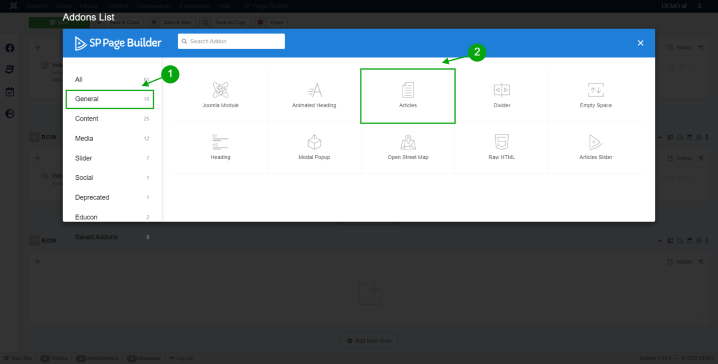The height and width of the screenshot is (364, 718).
Task: Add the Divider addon
Action: tap(501, 96)
